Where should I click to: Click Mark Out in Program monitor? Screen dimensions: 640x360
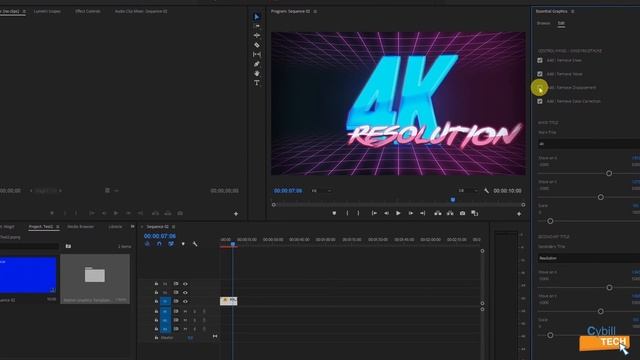[358, 213]
